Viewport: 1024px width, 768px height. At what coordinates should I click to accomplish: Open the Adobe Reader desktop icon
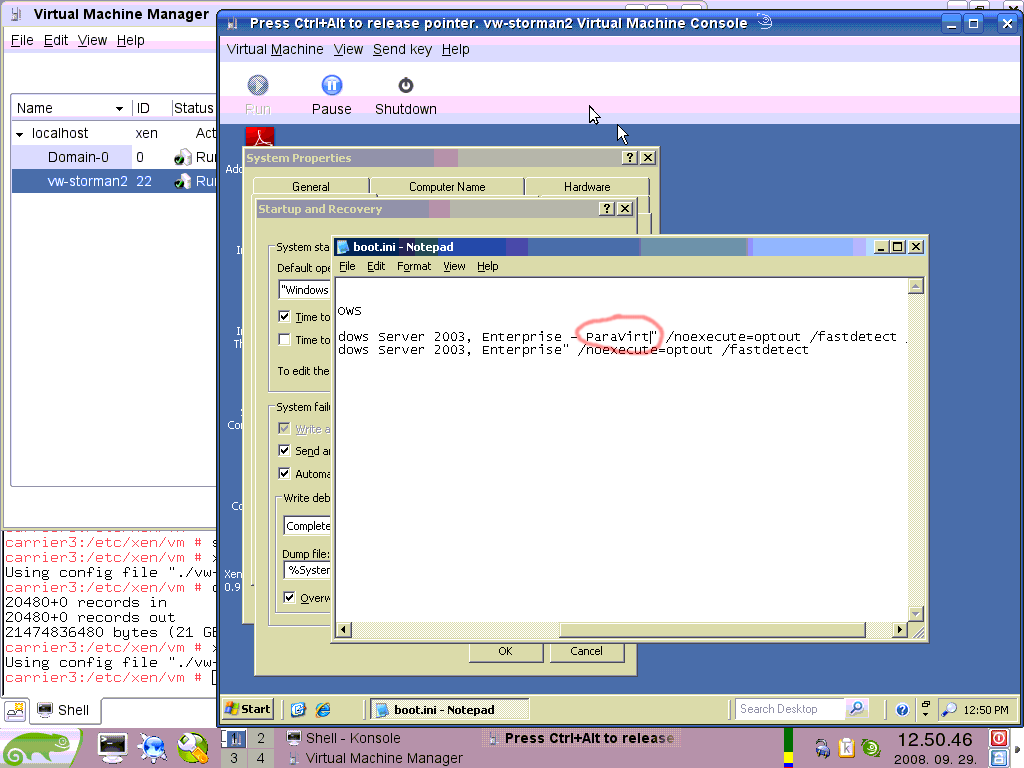tap(260, 138)
